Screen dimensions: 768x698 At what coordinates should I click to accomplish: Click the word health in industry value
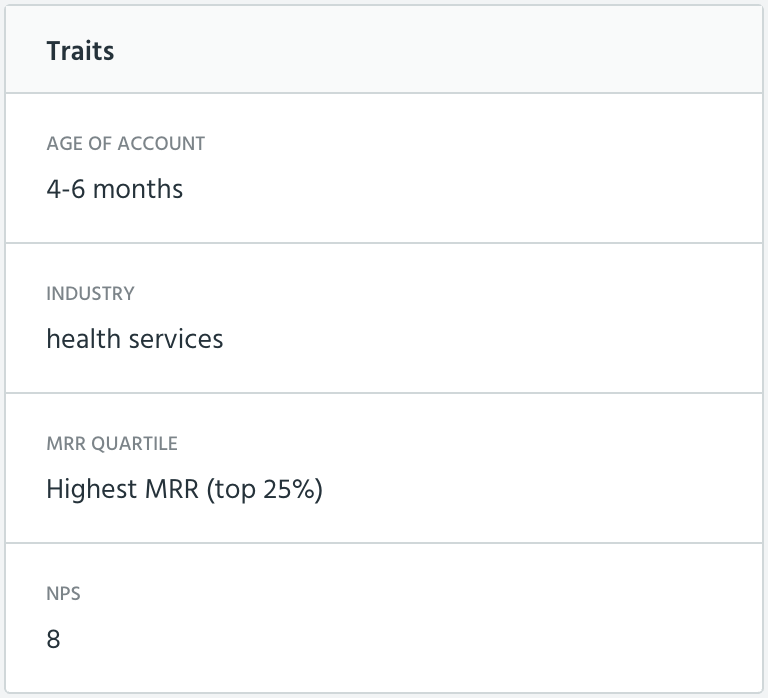pos(83,339)
